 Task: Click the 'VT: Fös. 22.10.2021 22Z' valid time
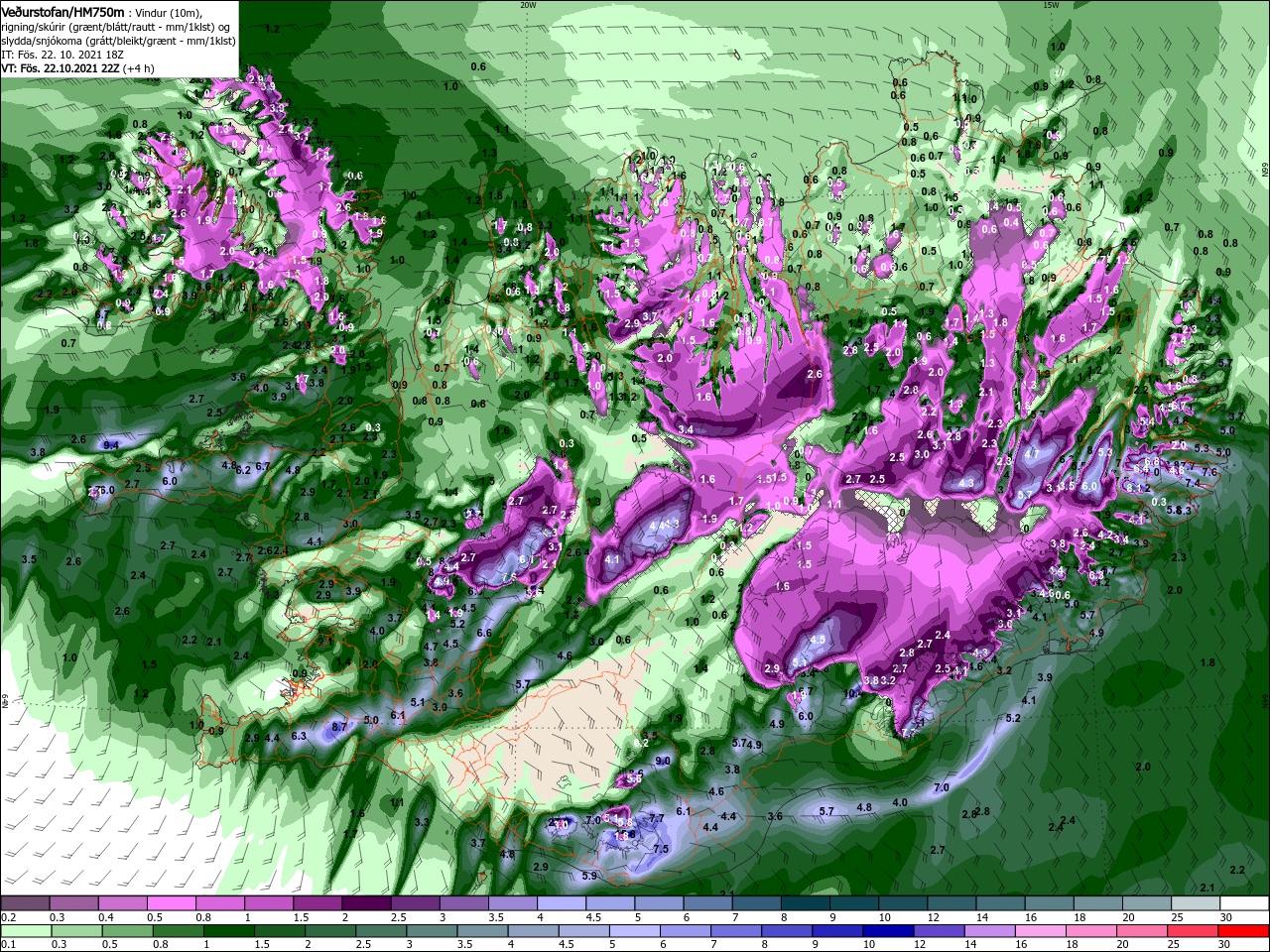tap(61, 68)
